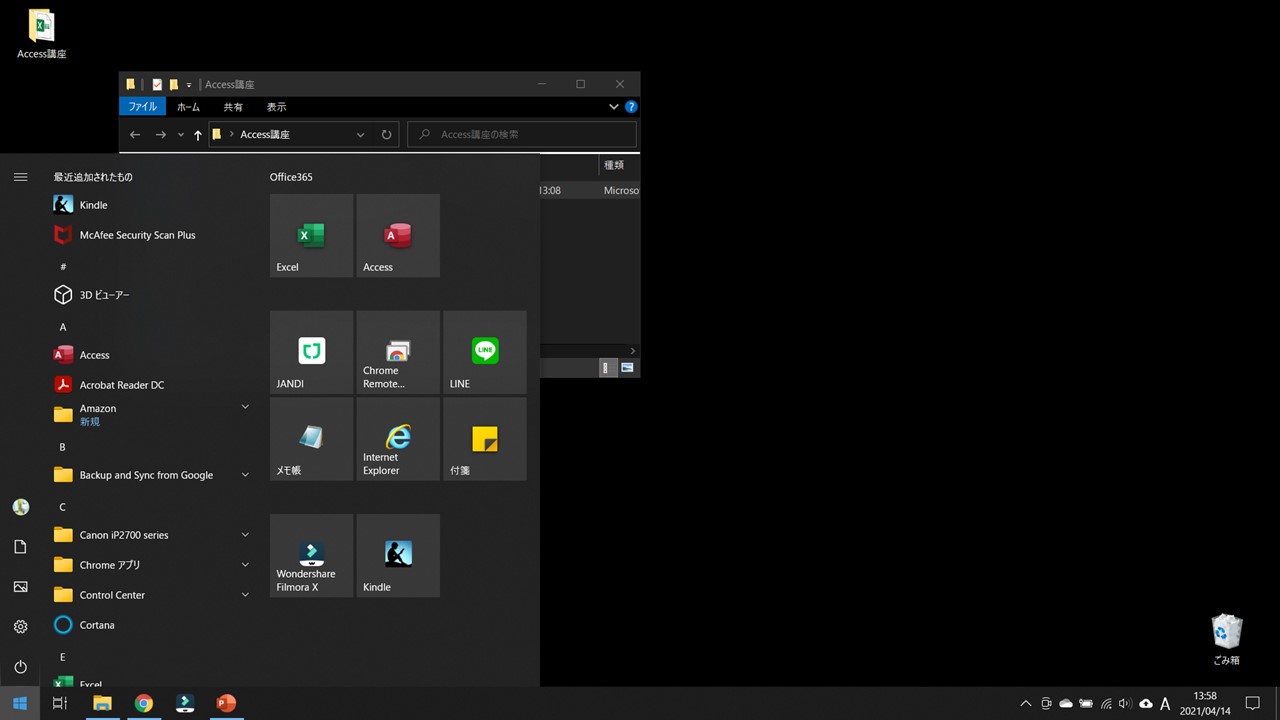Launch the Access tile in Start menu
1280x720 pixels.
pos(398,236)
